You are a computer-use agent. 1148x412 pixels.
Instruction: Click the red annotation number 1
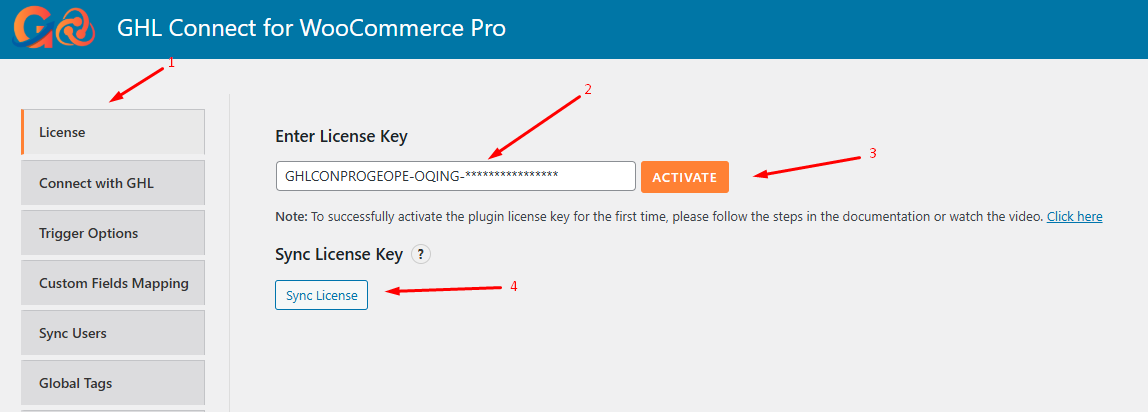pos(171,63)
